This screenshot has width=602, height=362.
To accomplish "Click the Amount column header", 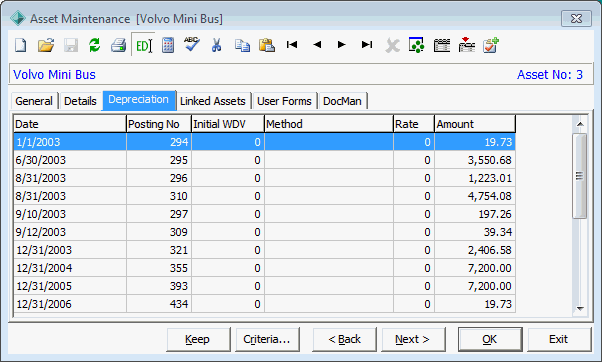I will point(475,124).
